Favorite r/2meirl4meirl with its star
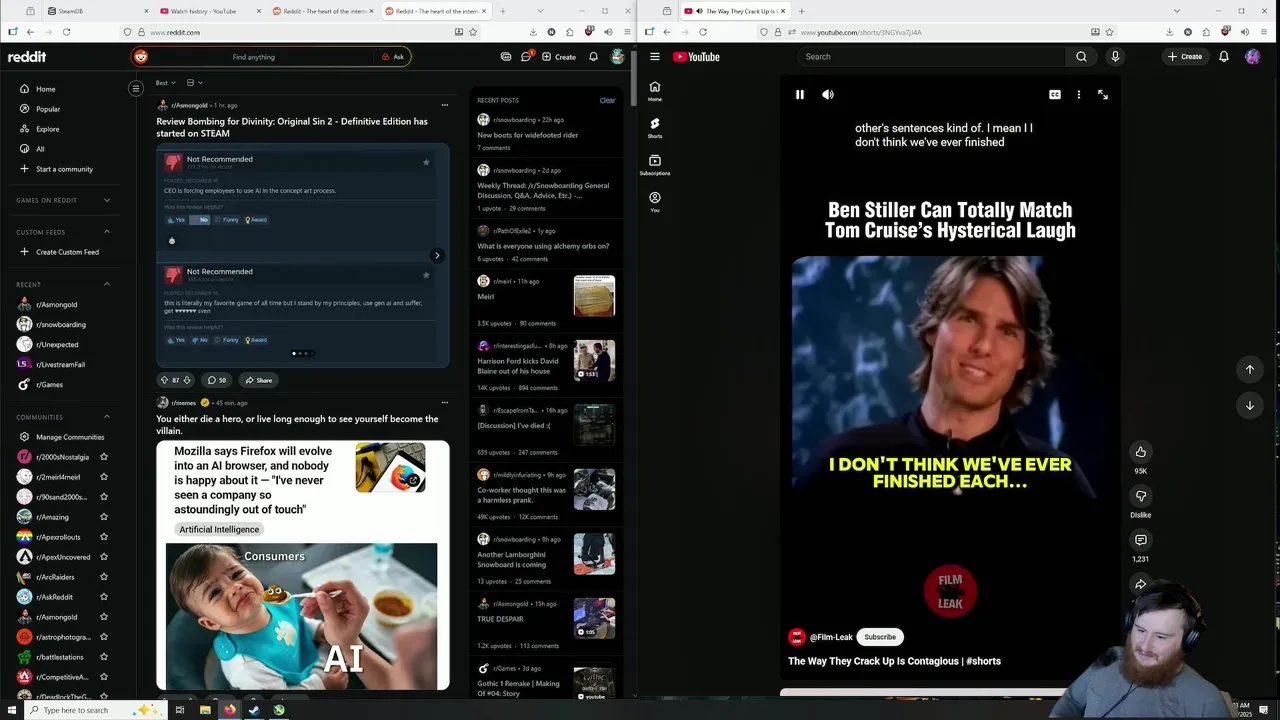Image resolution: width=1280 pixels, height=720 pixels. pos(104,477)
